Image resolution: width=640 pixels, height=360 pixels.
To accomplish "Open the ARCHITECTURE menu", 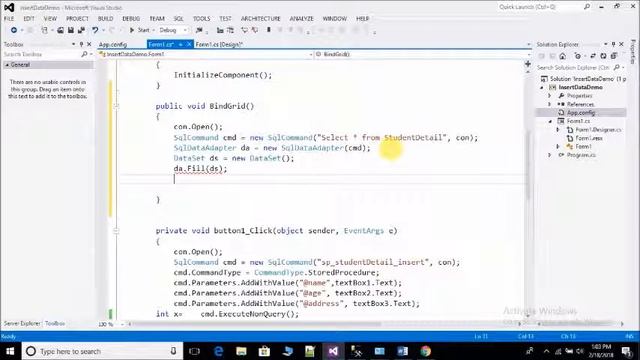I will (x=260, y=19).
